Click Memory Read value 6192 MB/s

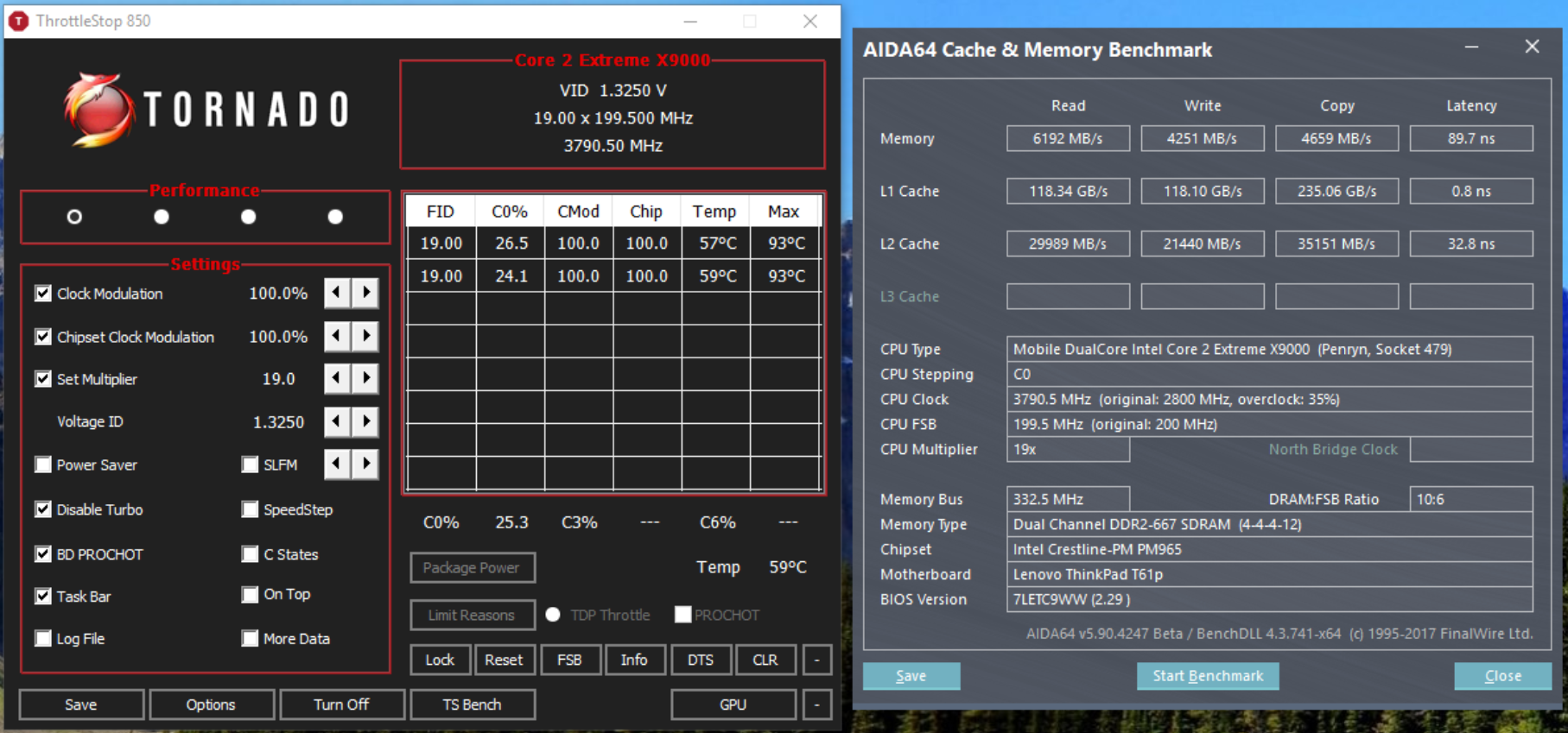tap(1068, 138)
